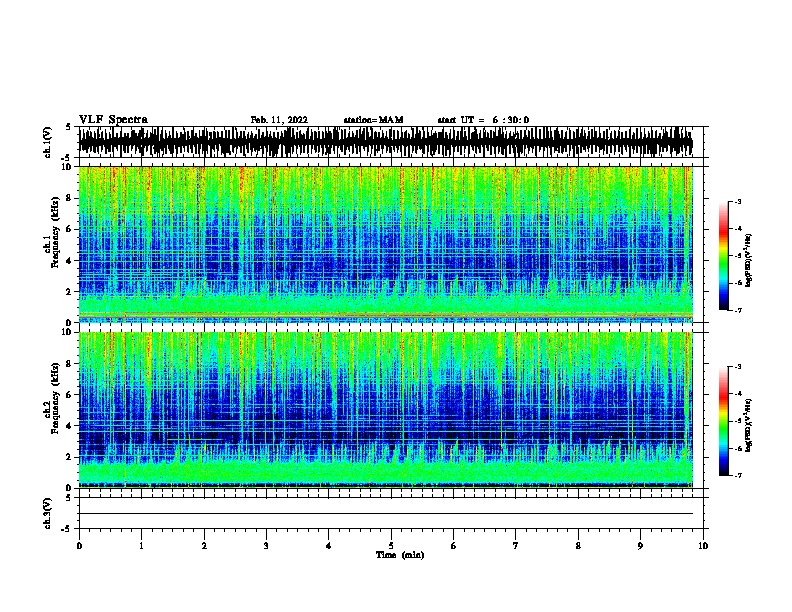Click time axis tick label "9"
The image size is (792, 612).
click(640, 545)
